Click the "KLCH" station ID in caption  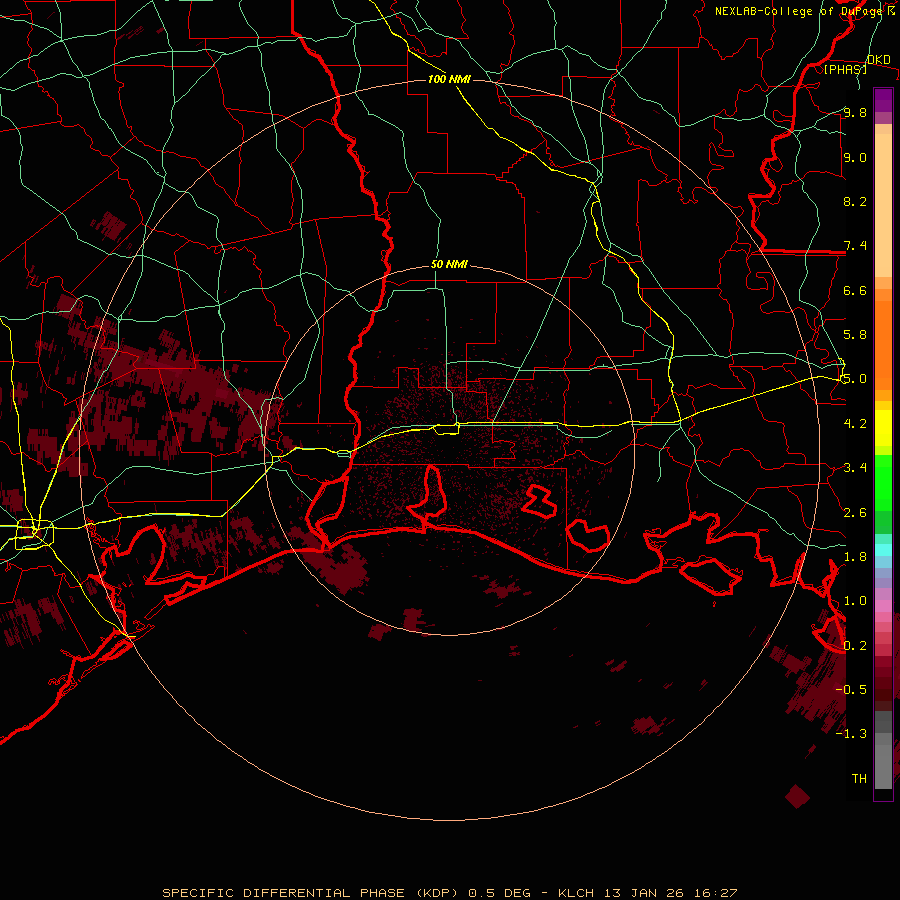575,893
